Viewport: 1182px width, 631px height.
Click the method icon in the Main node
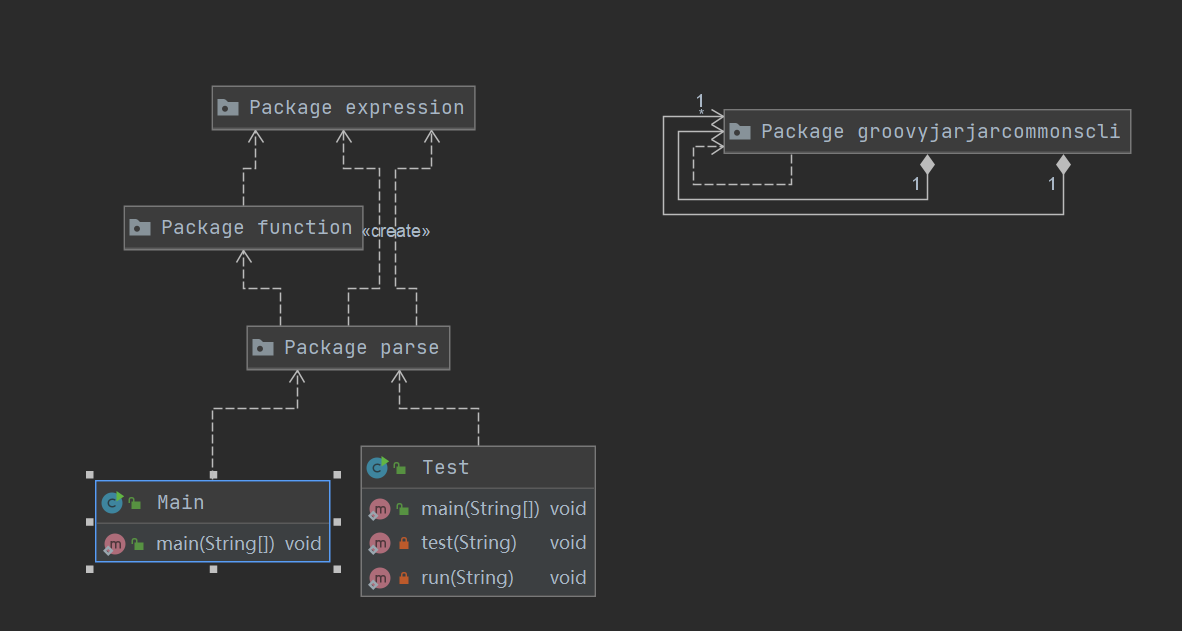pos(114,544)
